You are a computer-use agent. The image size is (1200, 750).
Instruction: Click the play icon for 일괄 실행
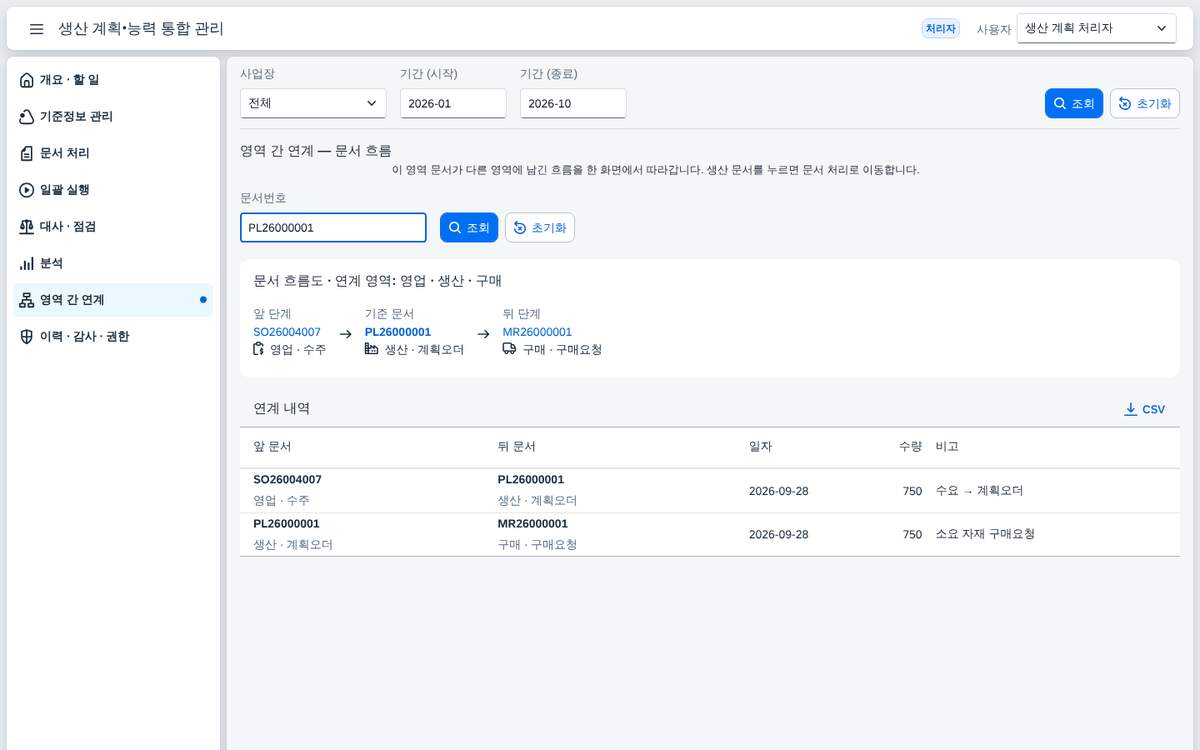27,190
